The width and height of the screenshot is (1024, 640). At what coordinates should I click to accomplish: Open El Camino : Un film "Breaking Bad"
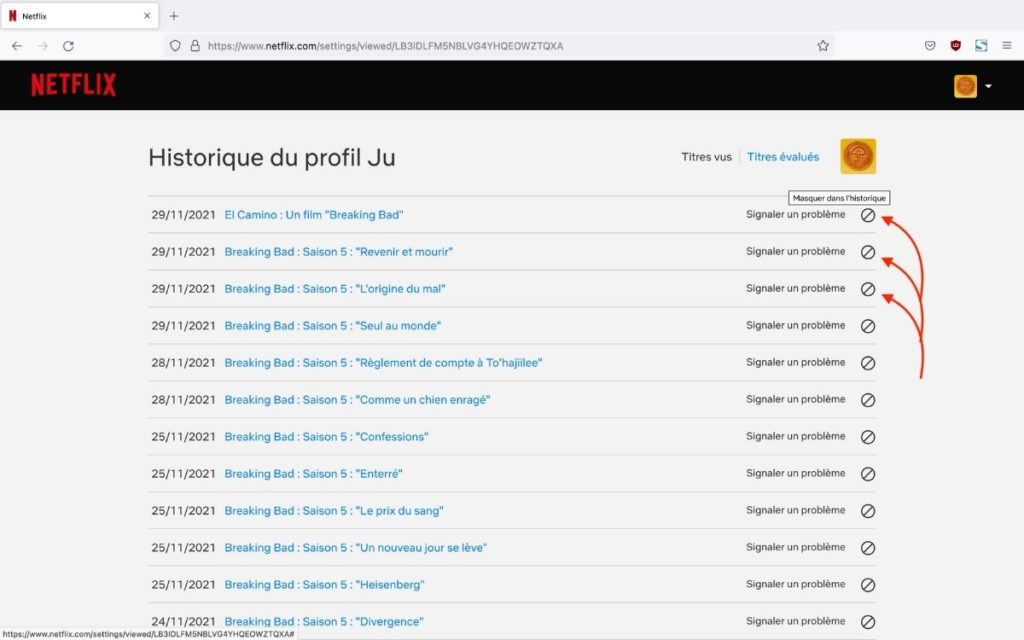pyautogui.click(x=313, y=215)
